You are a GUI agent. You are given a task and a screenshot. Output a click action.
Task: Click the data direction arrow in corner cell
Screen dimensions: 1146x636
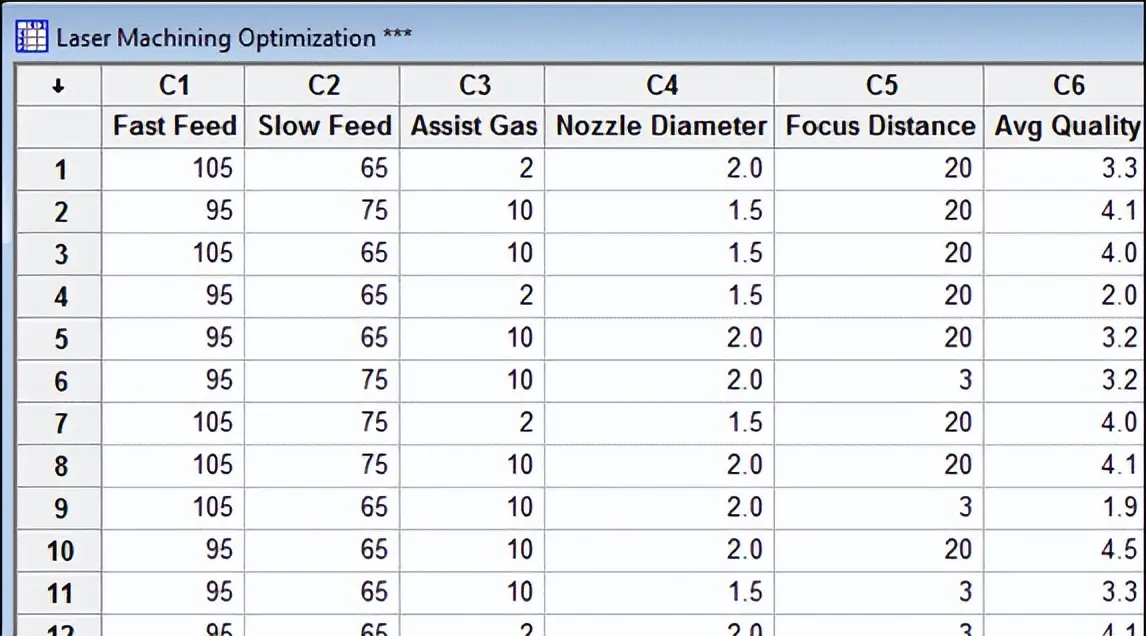point(58,86)
